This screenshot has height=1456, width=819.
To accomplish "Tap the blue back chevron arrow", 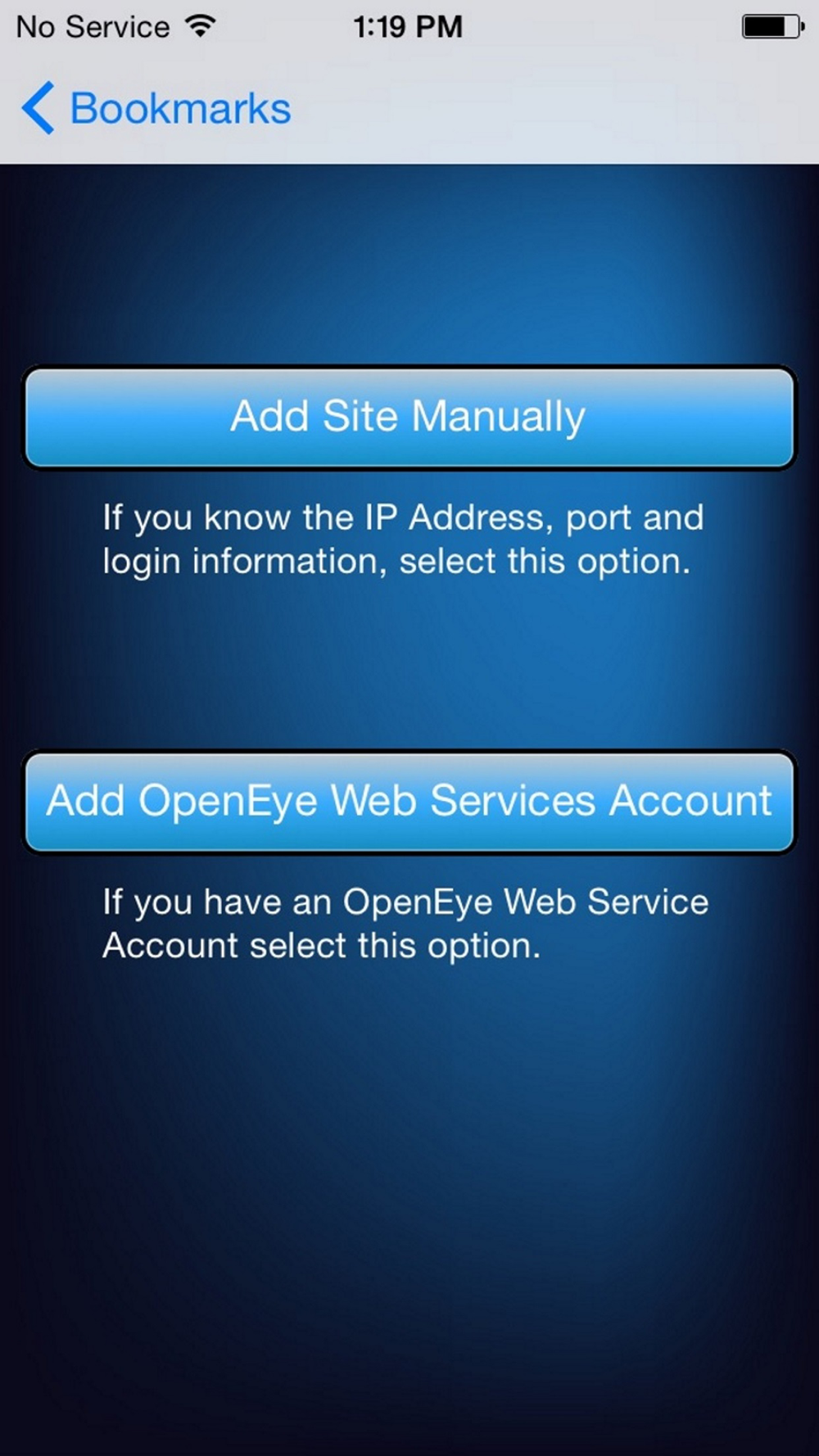I will pyautogui.click(x=38, y=108).
